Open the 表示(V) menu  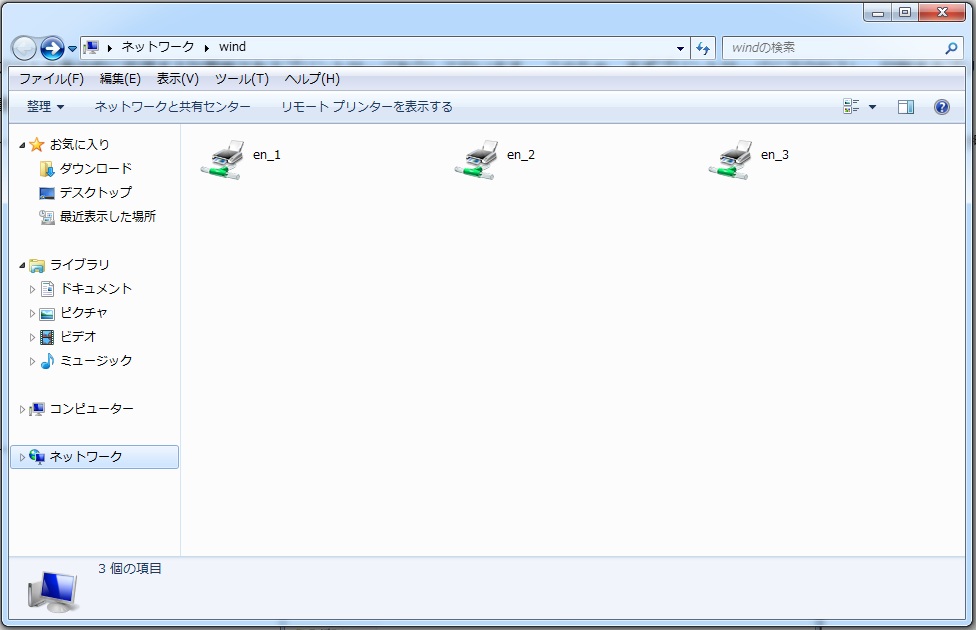[177, 78]
